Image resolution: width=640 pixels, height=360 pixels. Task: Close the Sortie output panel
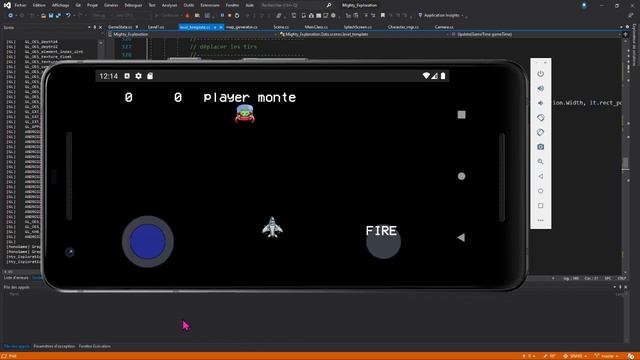tap(100, 27)
